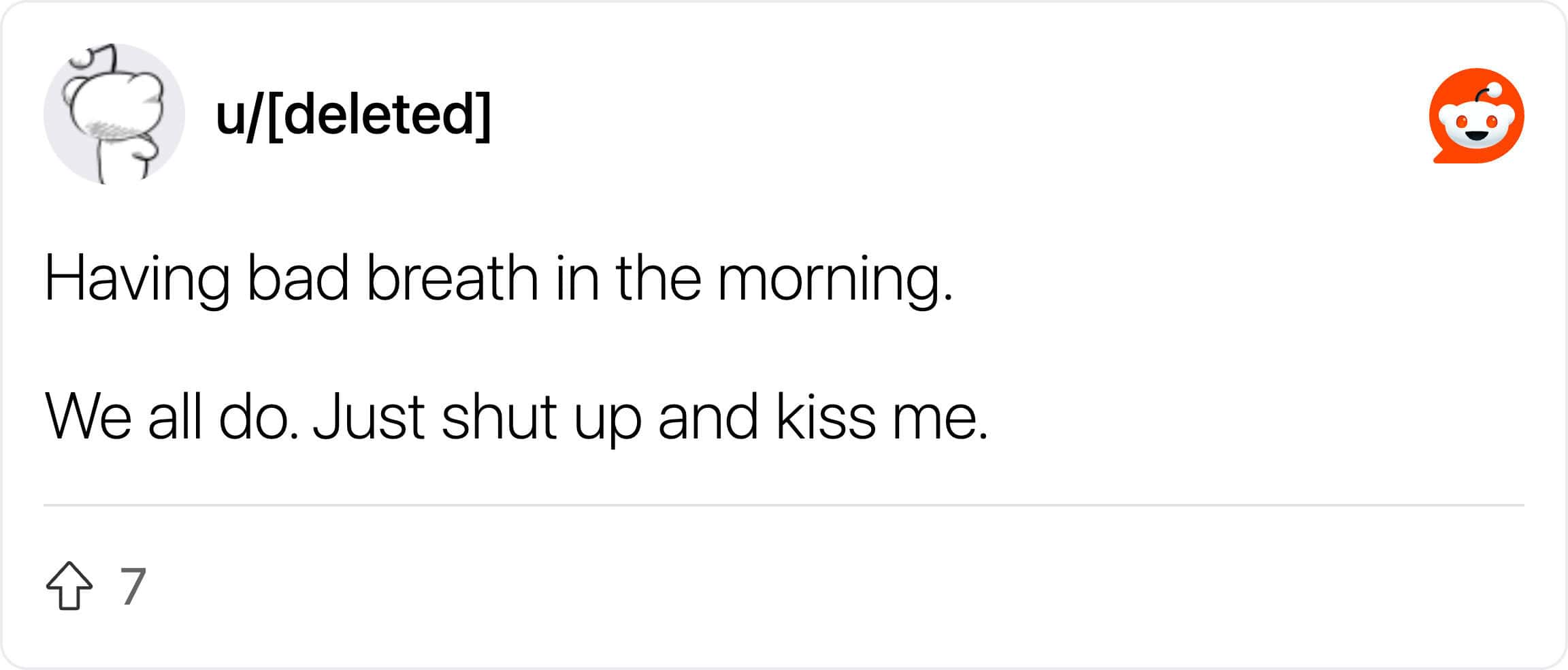Click the horizontal divider above the vote count
The image size is (1568, 670).
click(783, 505)
